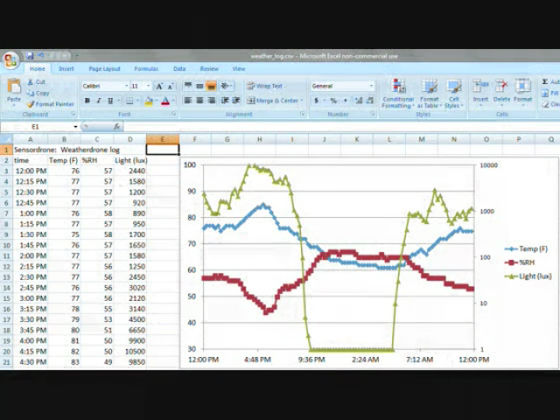Apply the red Font Color

coord(165,101)
